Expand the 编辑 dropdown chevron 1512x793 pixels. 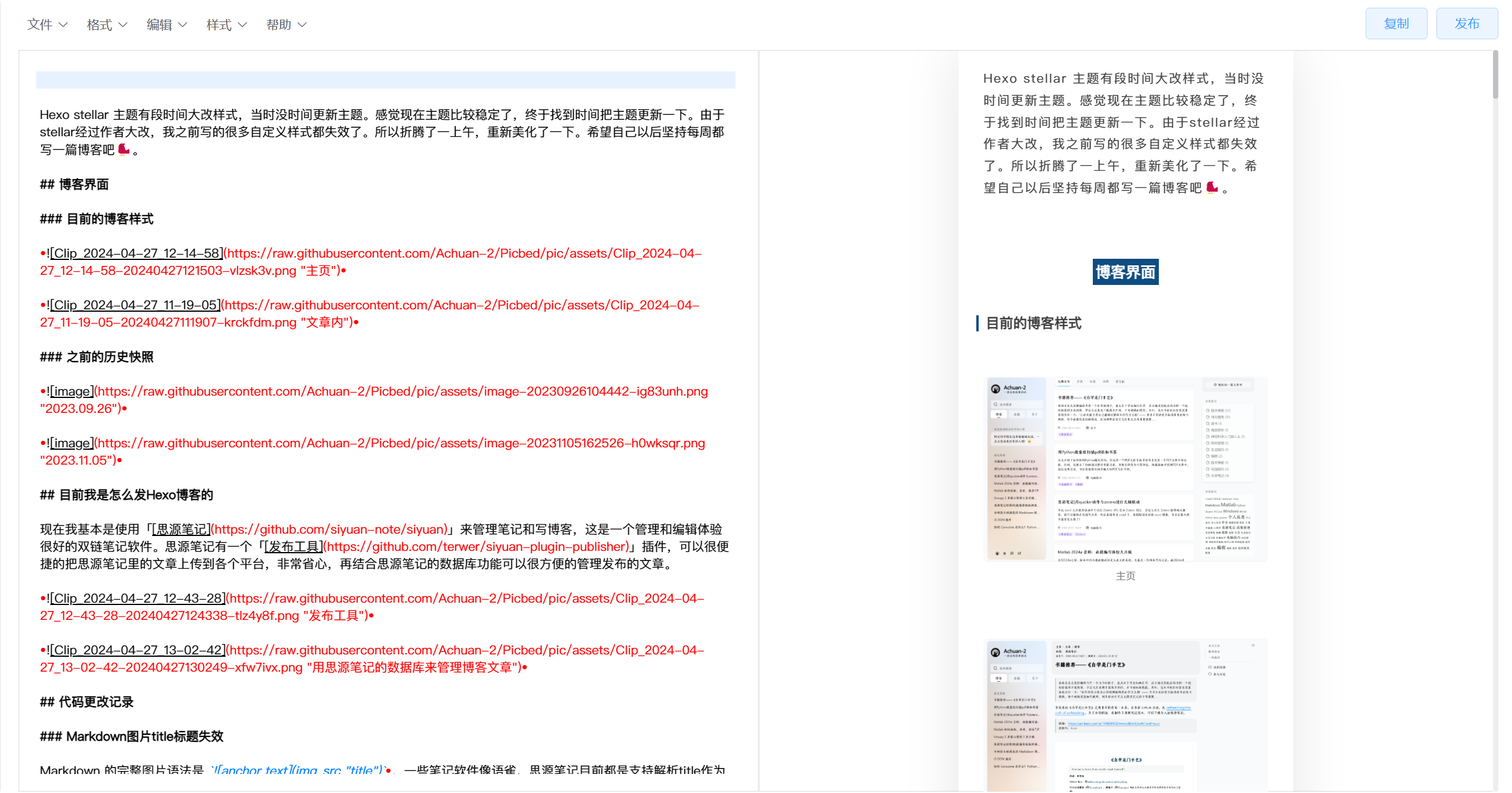coord(183,25)
